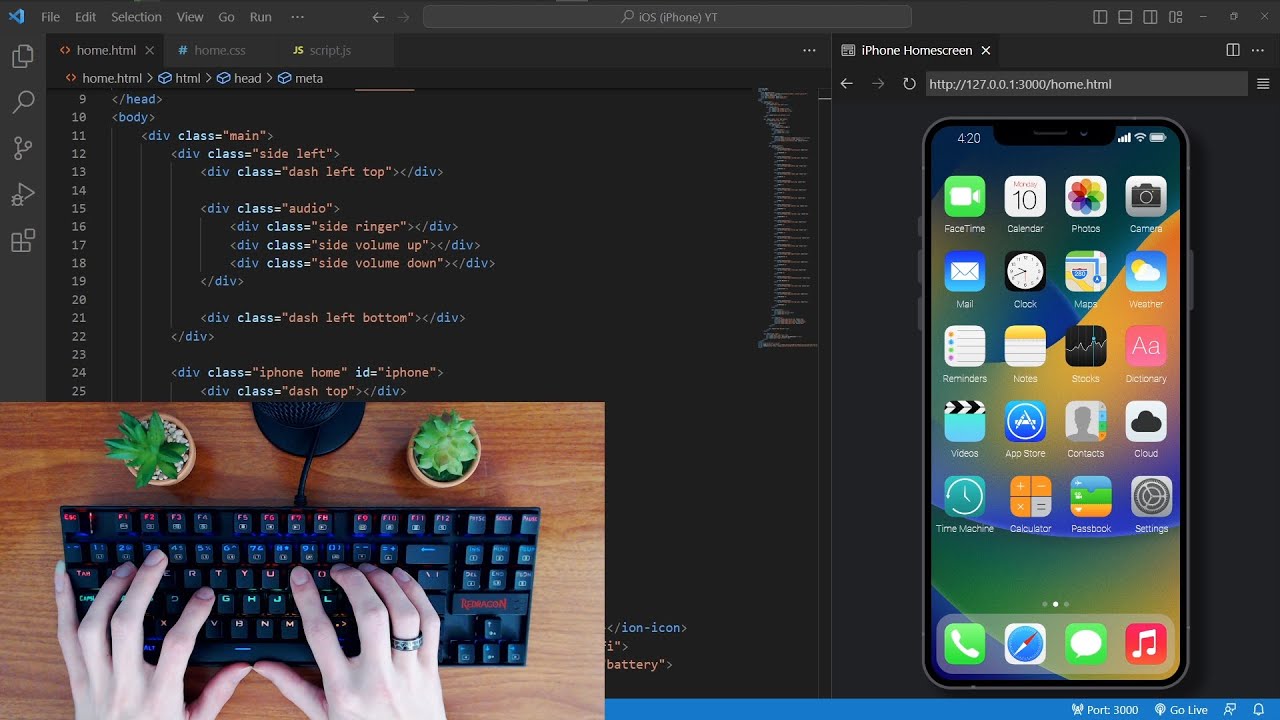
Task: Tap the Mail app icon
Action: click(965, 272)
